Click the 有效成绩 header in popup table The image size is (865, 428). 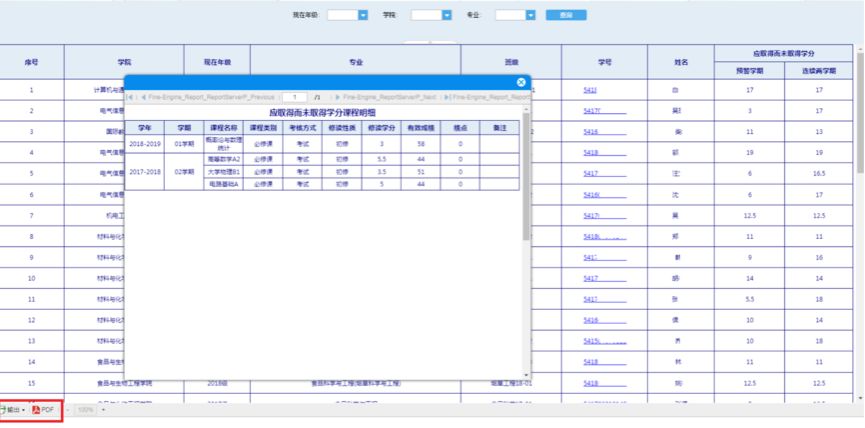(x=420, y=127)
